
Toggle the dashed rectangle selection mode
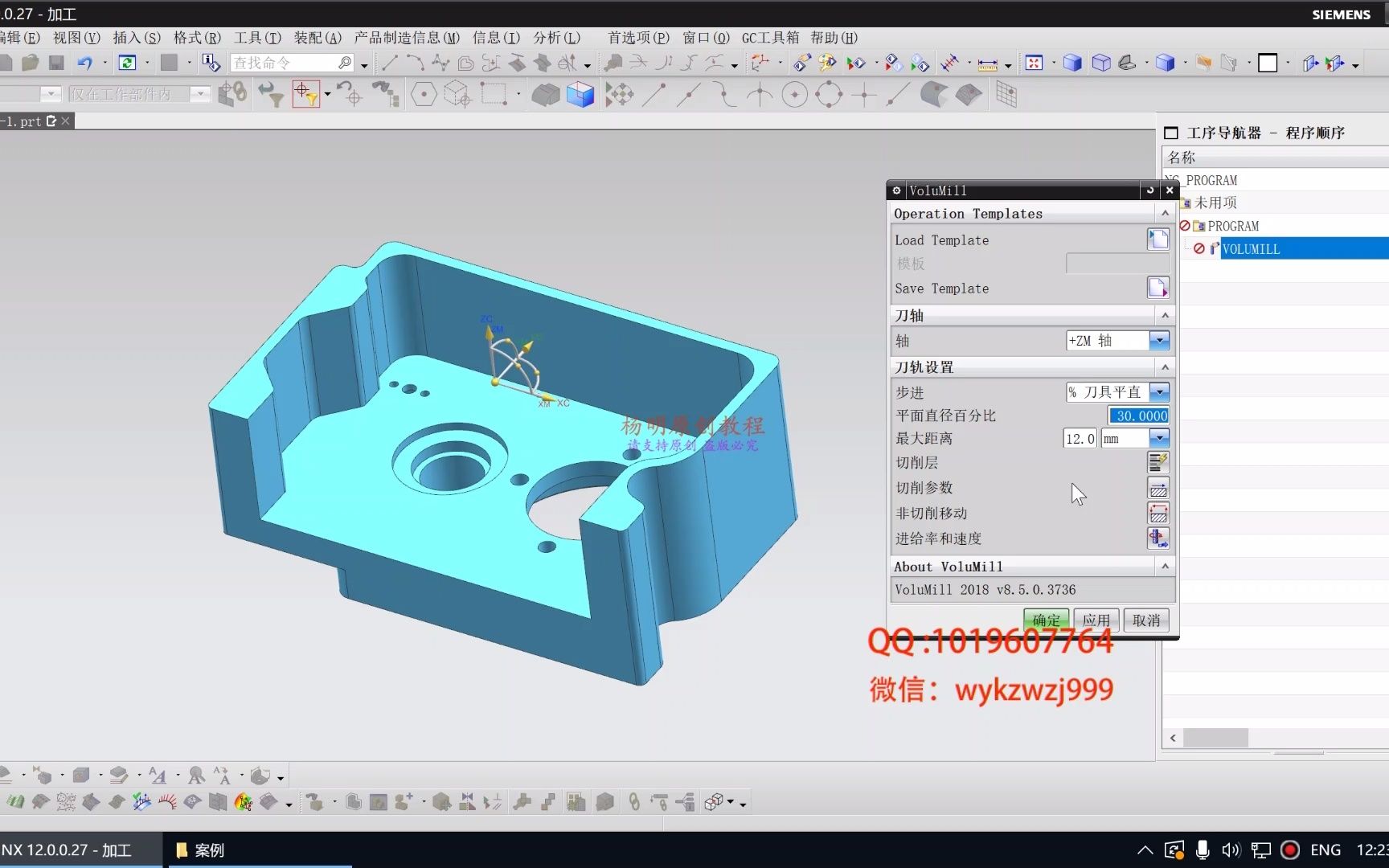494,94
